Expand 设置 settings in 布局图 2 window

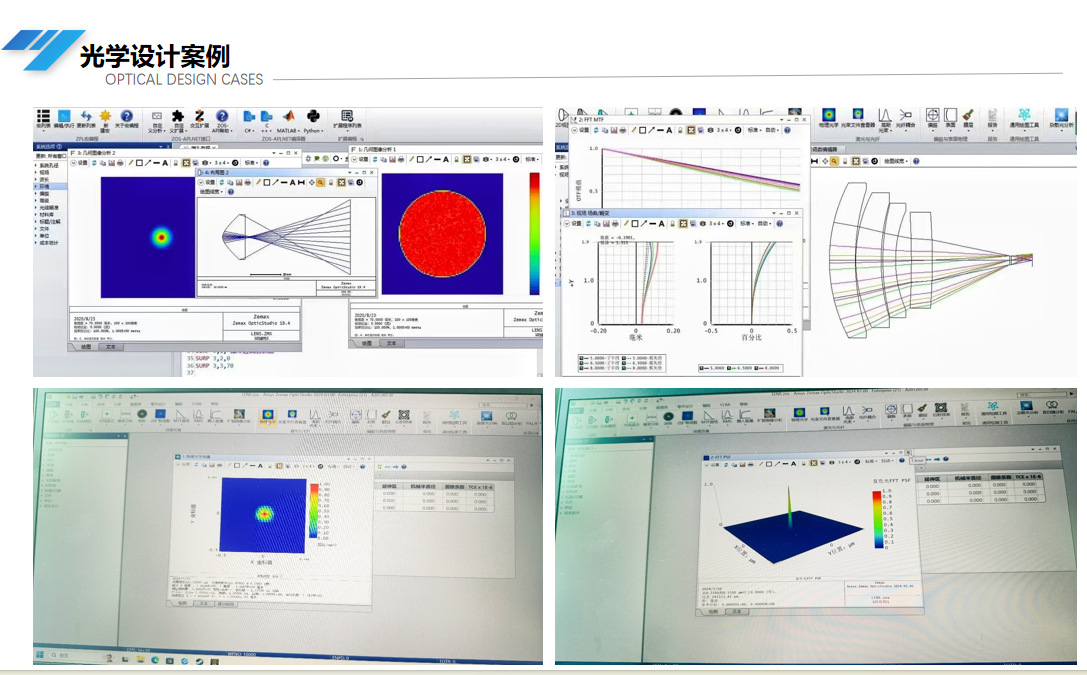click(x=207, y=182)
